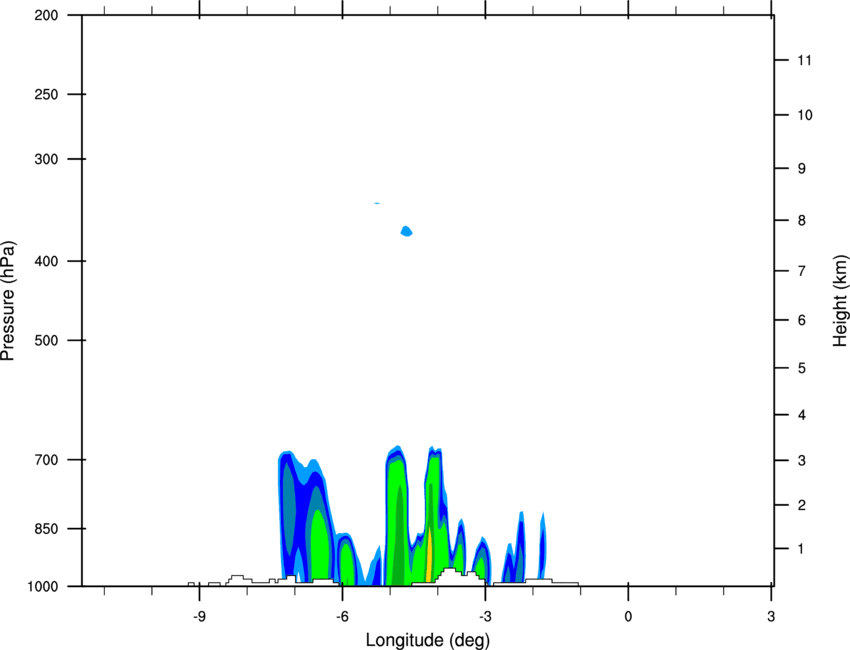850x650 pixels.
Task: Pick the -3 longitude tick label
Action: click(x=485, y=616)
